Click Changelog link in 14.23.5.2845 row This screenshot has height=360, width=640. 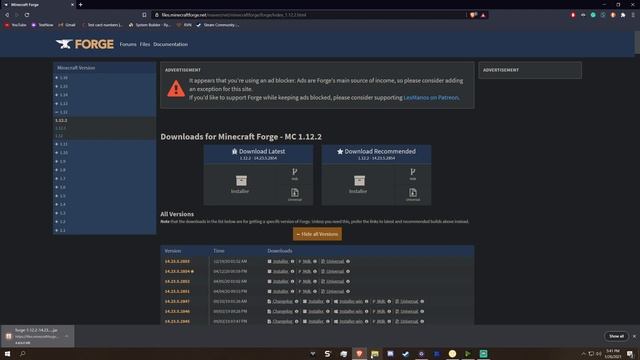[282, 322]
